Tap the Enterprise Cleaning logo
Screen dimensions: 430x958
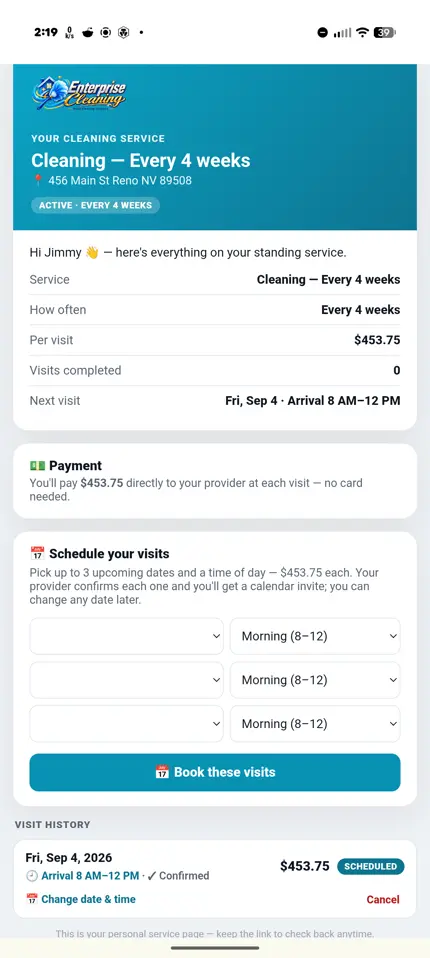click(x=79, y=93)
